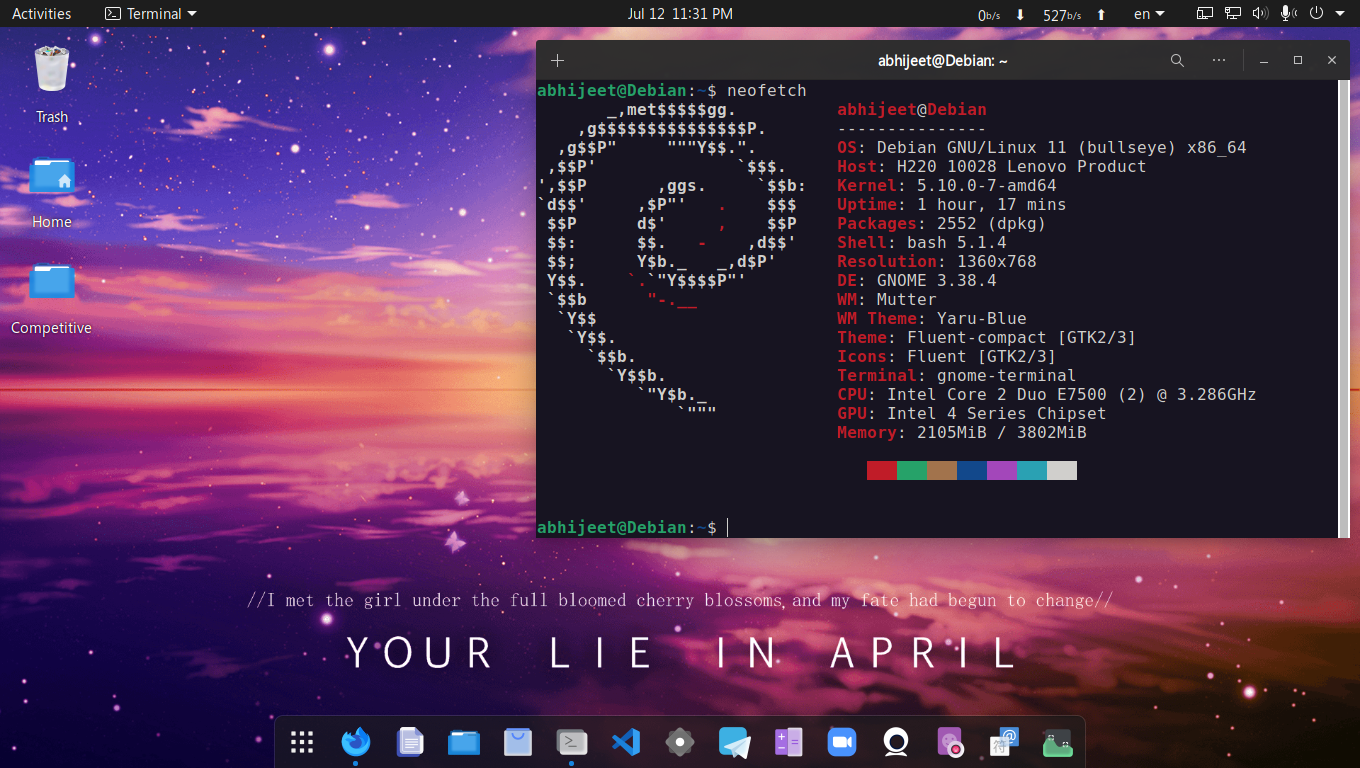Viewport: 1360px width, 768px height.
Task: Click the Packages: 2552 (dpkg) line
Action: pyautogui.click(x=942, y=223)
